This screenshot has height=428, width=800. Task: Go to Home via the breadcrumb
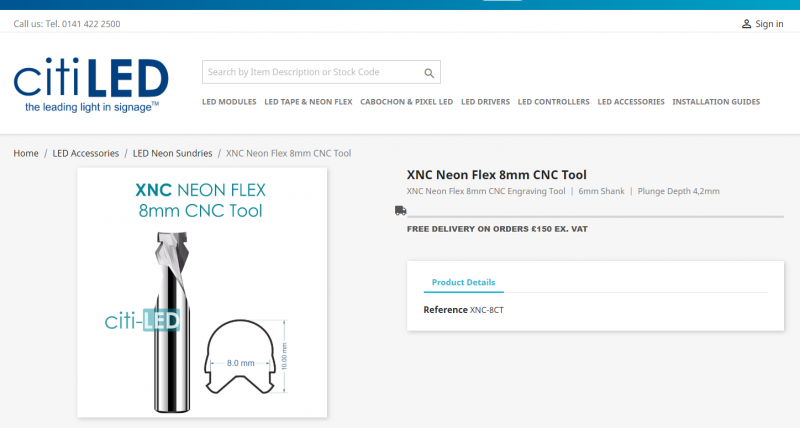pos(26,153)
